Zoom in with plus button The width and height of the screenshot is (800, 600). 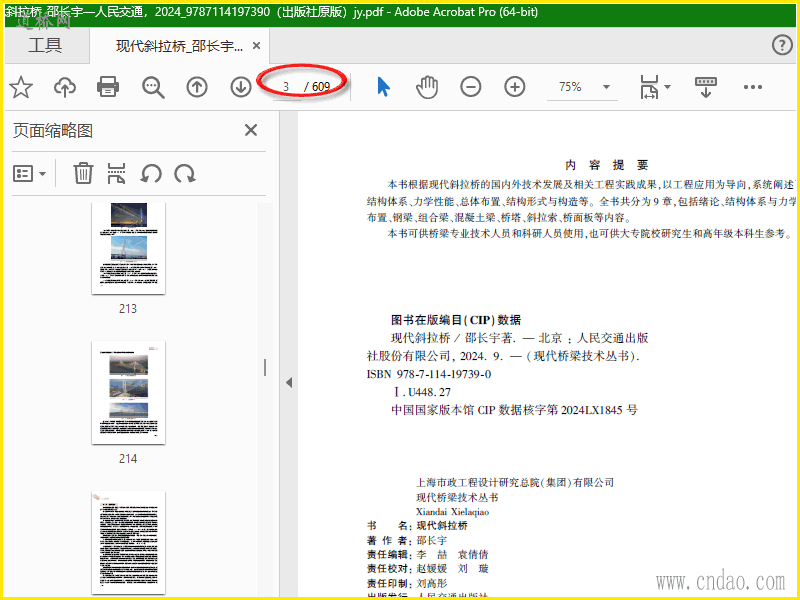coord(514,87)
